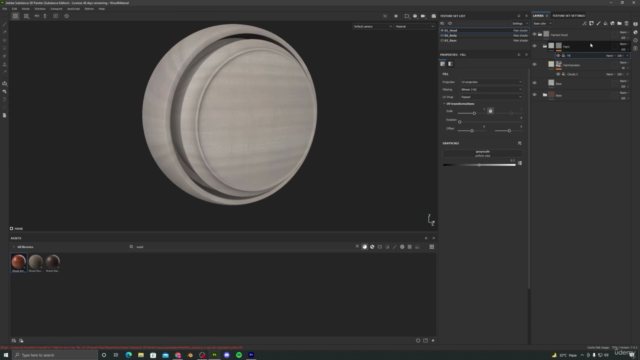The image size is (640, 360).
Task: Select the Clone stamp tool in left toolbar
Action: coord(5,64)
